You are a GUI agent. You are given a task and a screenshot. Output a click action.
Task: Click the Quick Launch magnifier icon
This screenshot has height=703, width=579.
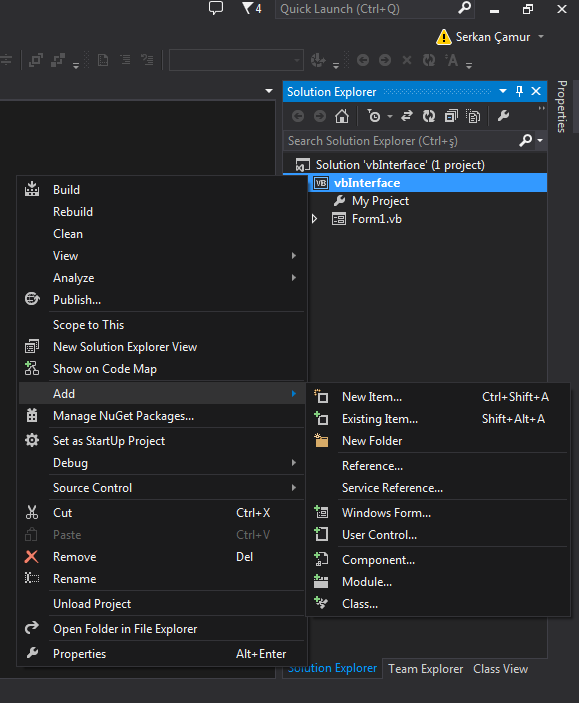[x=464, y=8]
